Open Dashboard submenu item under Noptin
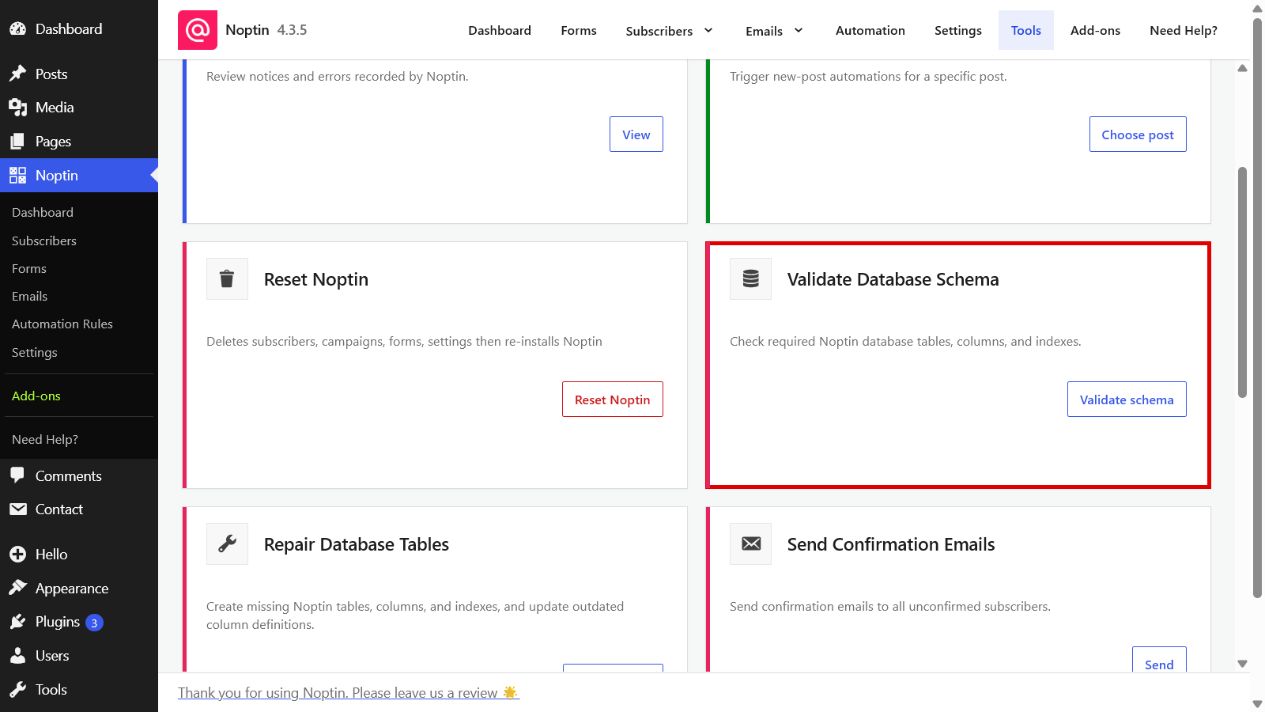The image size is (1265, 712). point(42,212)
